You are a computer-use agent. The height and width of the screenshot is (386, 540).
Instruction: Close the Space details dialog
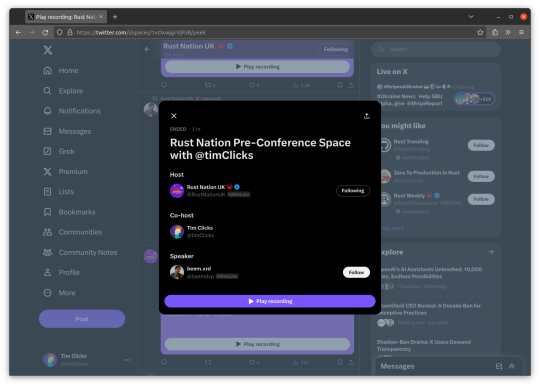pyautogui.click(x=174, y=116)
